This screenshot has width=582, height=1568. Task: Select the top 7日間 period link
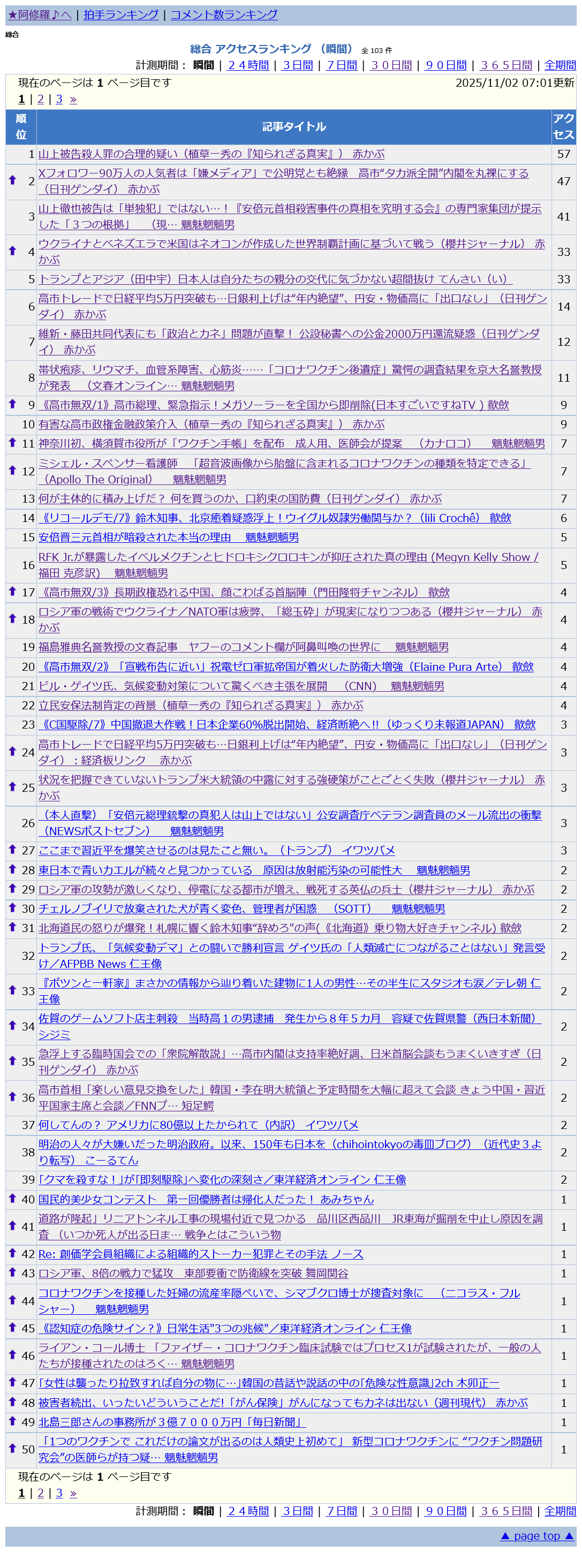[342, 65]
